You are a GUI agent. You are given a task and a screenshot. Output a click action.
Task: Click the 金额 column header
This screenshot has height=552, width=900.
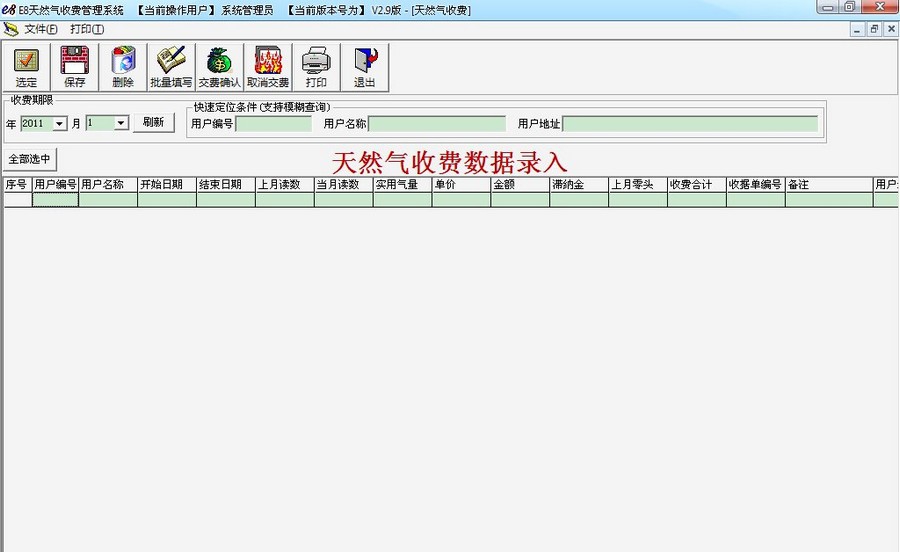point(520,185)
